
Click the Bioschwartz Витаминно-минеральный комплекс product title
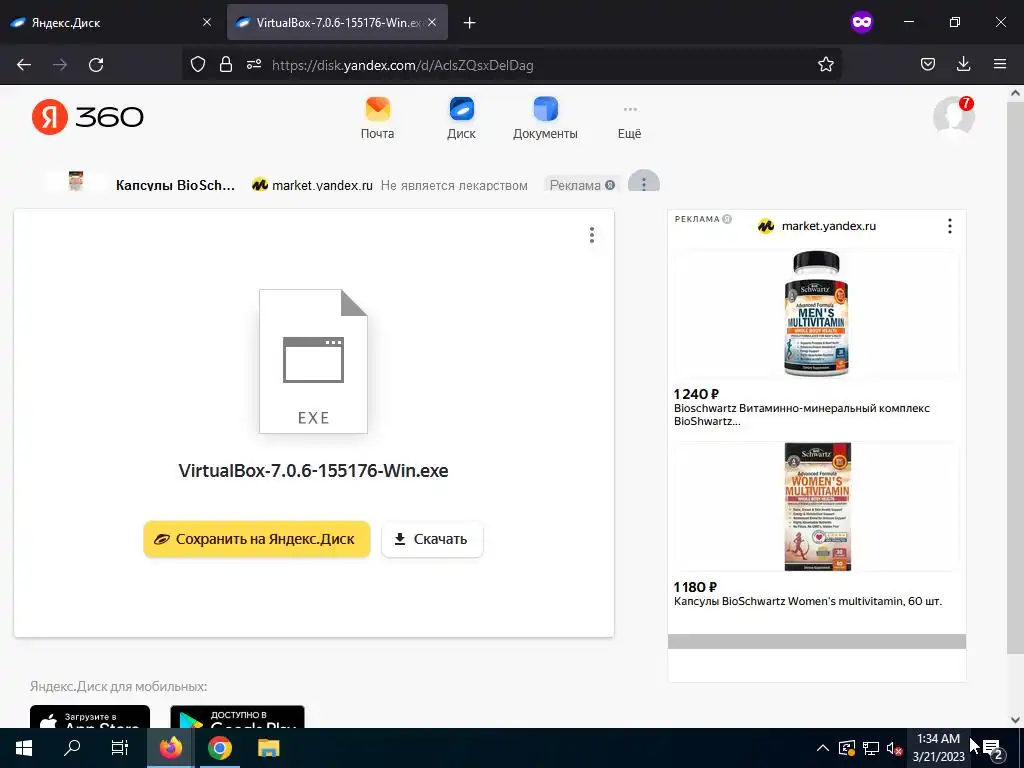coord(802,415)
